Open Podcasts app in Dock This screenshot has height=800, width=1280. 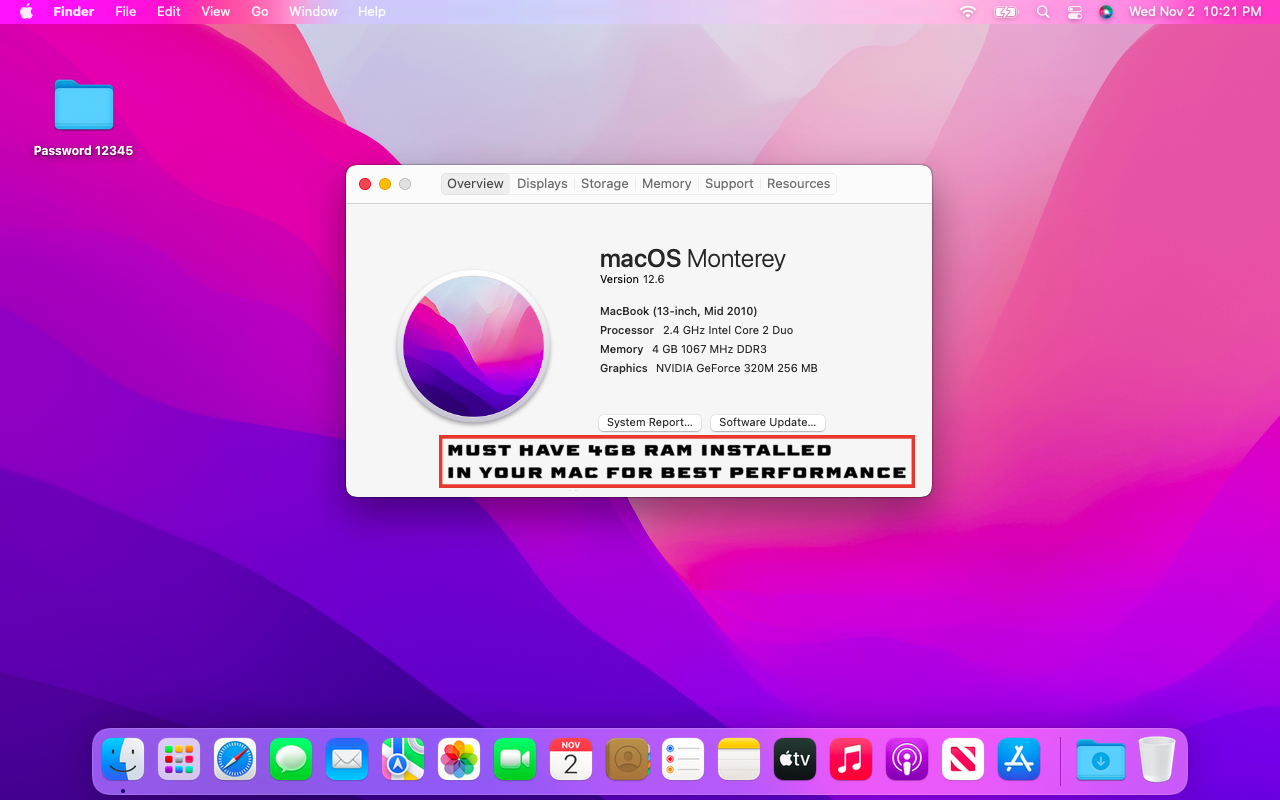pyautogui.click(x=907, y=760)
